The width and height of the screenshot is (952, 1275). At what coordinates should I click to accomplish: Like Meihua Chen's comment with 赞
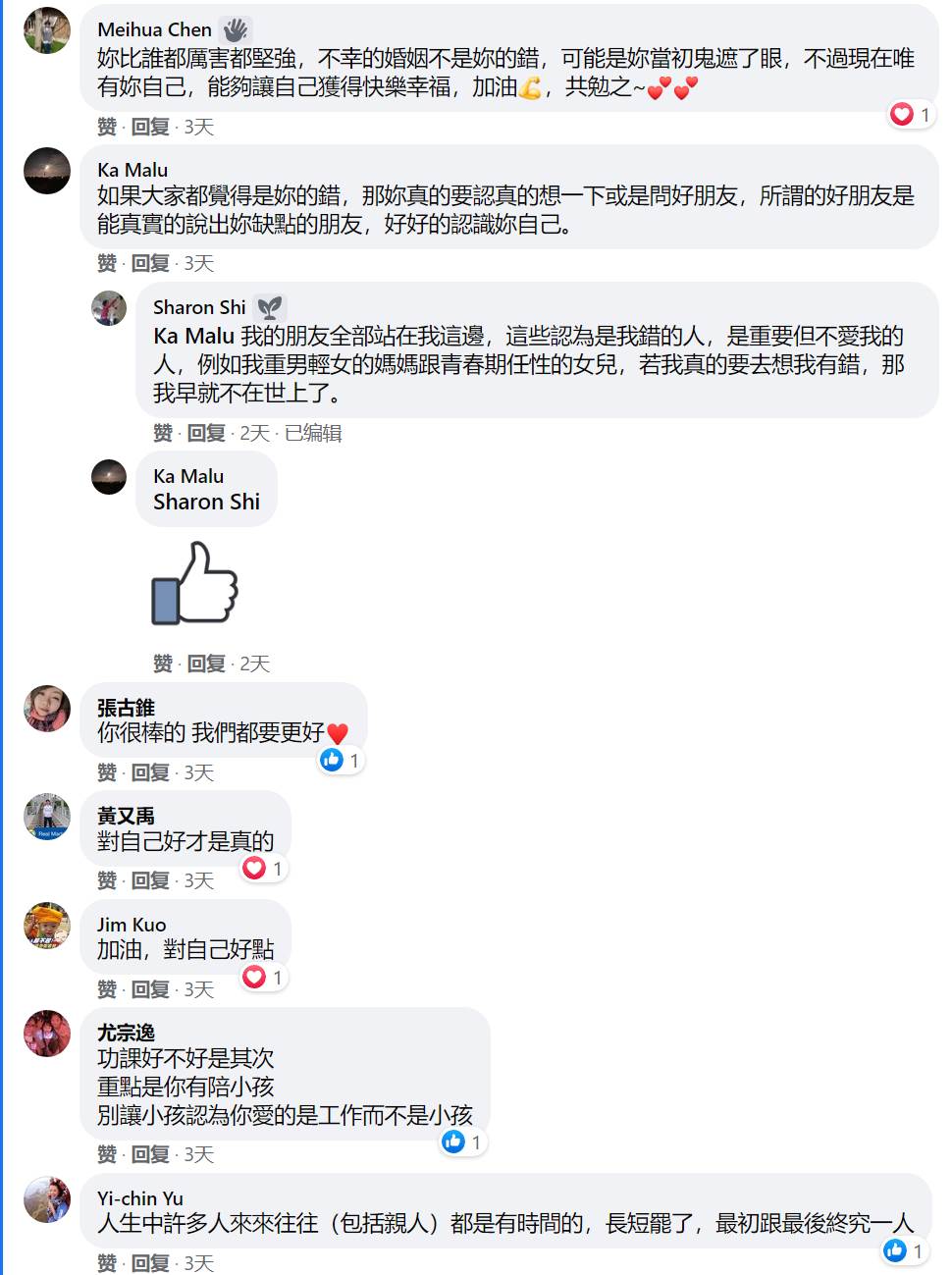107,127
